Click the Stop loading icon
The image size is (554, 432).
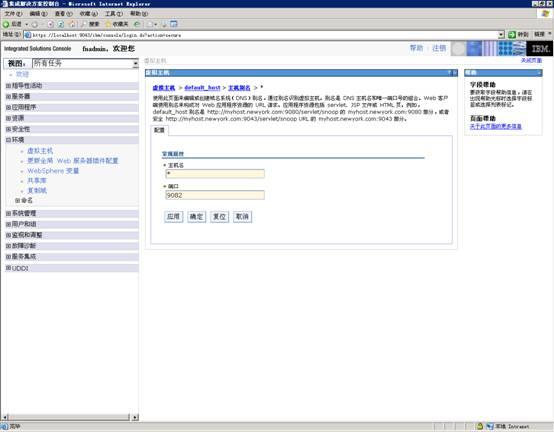pyautogui.click(x=51, y=24)
